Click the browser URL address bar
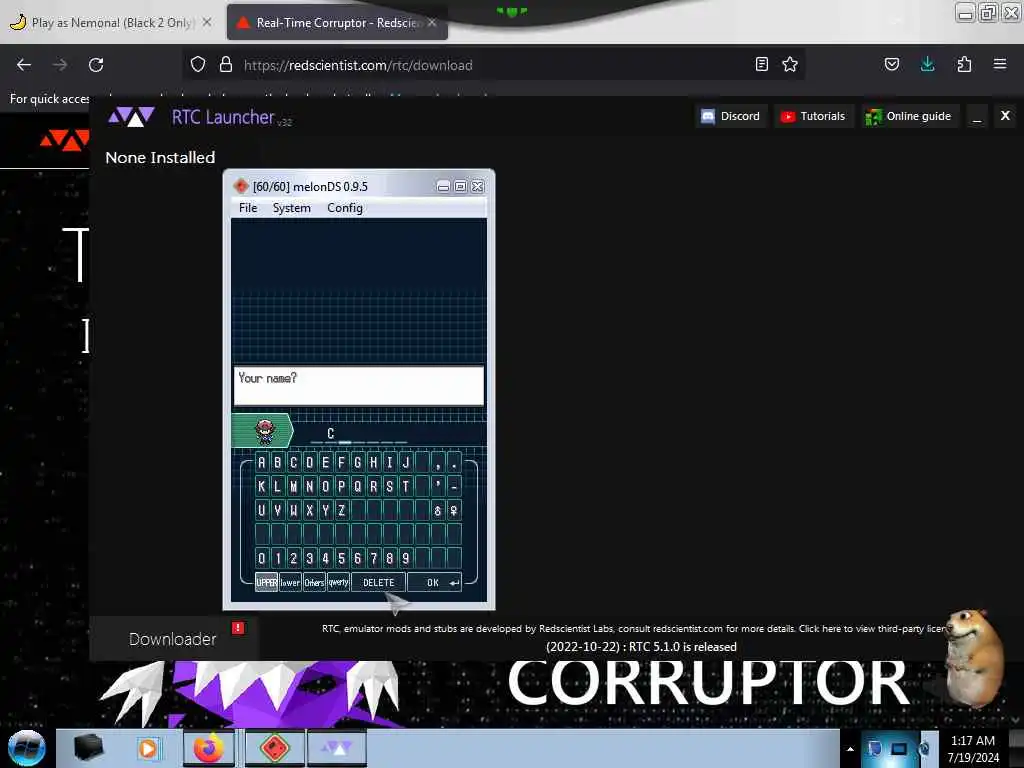Viewport: 1024px width, 768px height. click(x=496, y=65)
